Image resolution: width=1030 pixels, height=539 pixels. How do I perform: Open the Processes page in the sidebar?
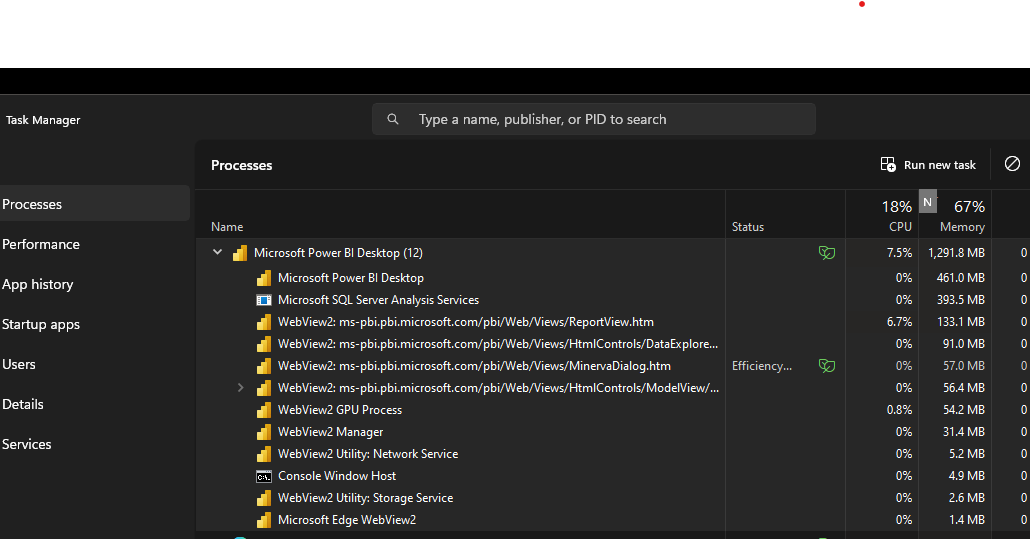95,204
